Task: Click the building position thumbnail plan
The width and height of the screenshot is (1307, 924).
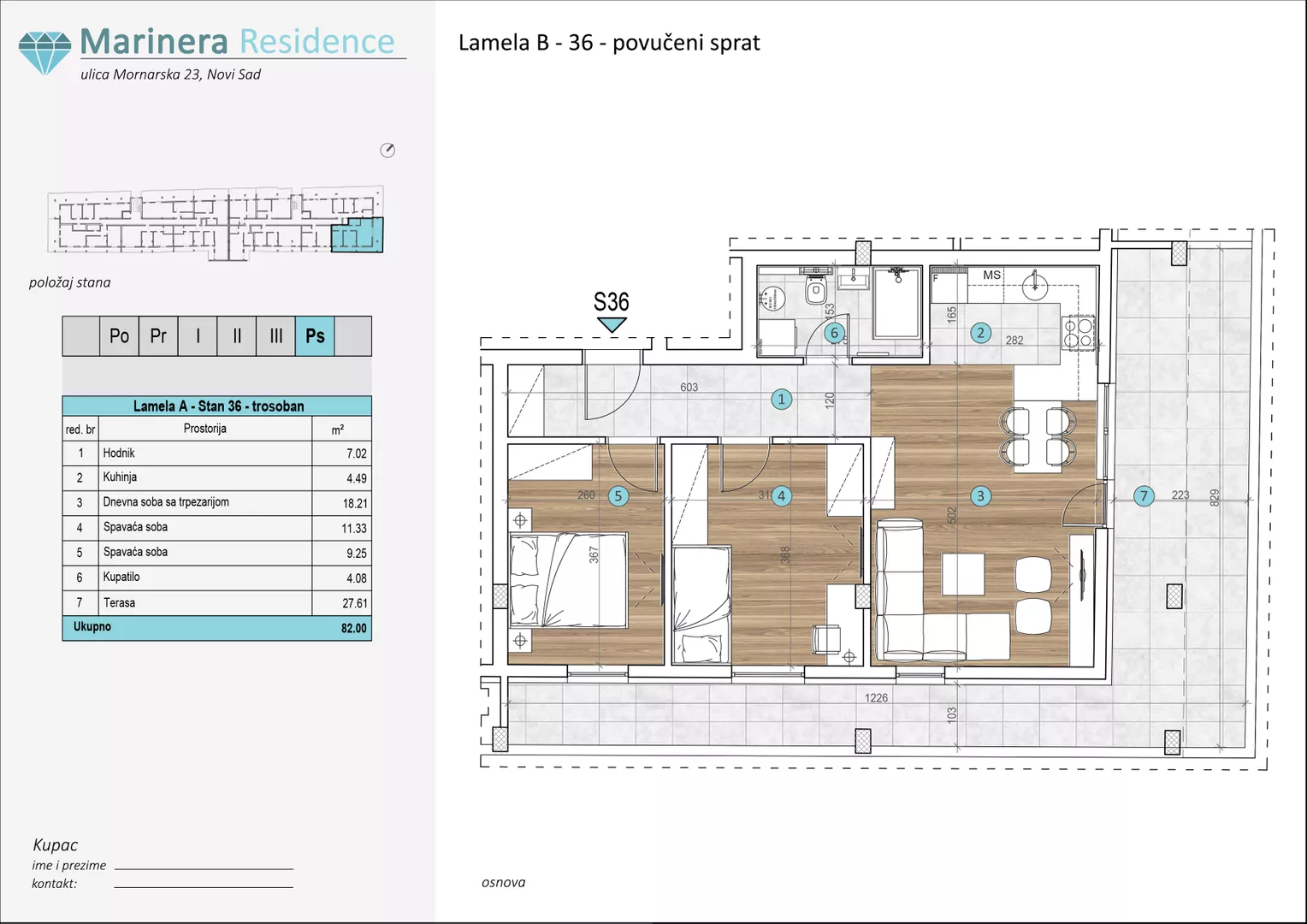Action: click(x=216, y=222)
